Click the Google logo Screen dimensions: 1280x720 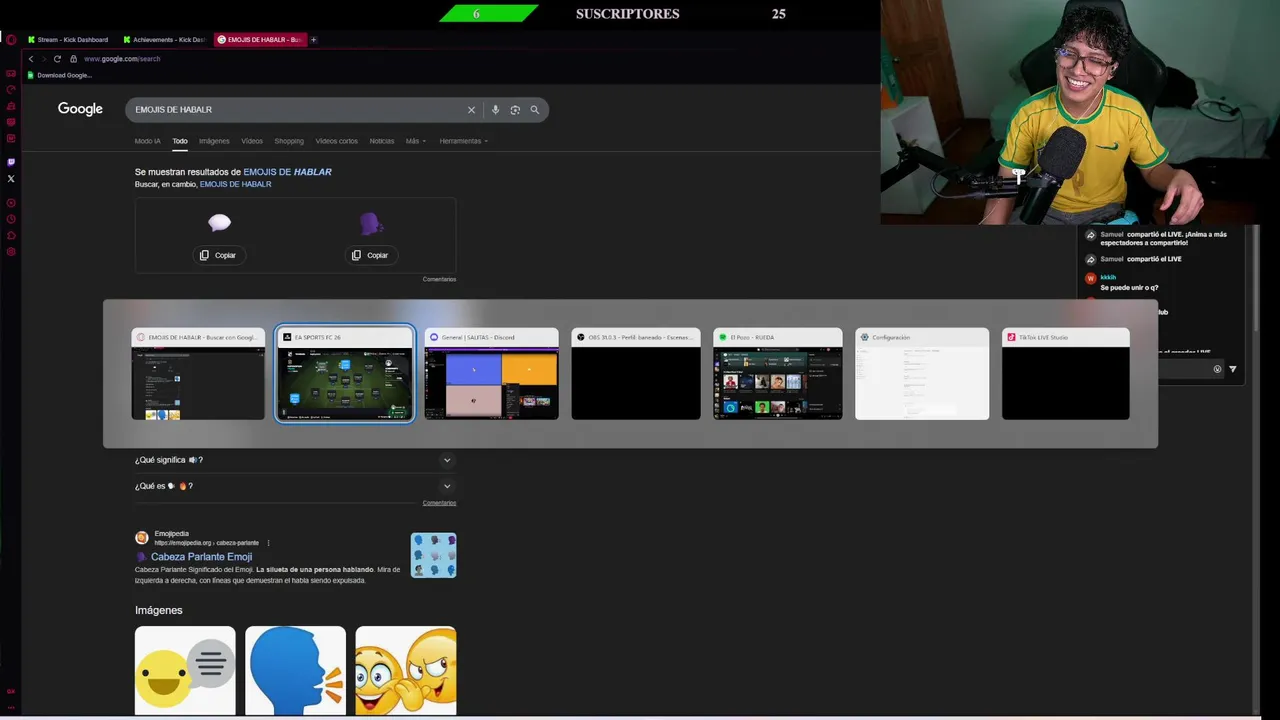point(80,109)
